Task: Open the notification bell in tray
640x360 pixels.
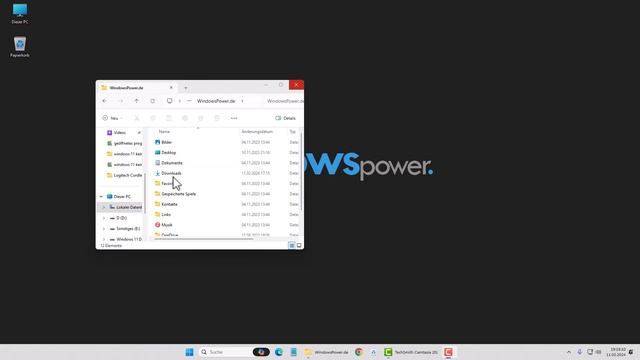Action: (x=631, y=352)
